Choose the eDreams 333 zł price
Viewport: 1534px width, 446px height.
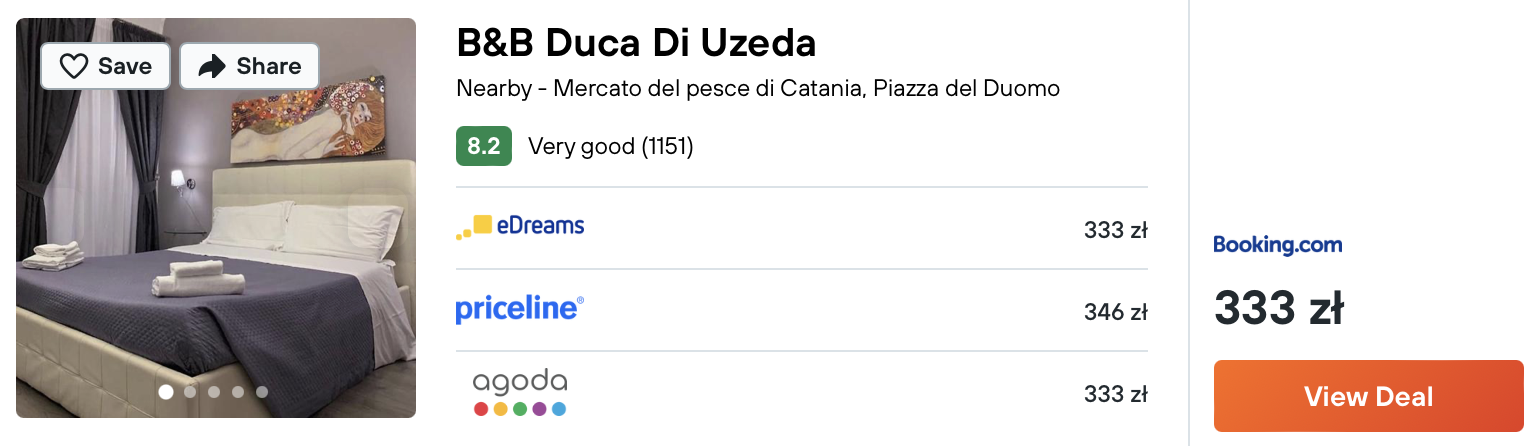point(1115,230)
